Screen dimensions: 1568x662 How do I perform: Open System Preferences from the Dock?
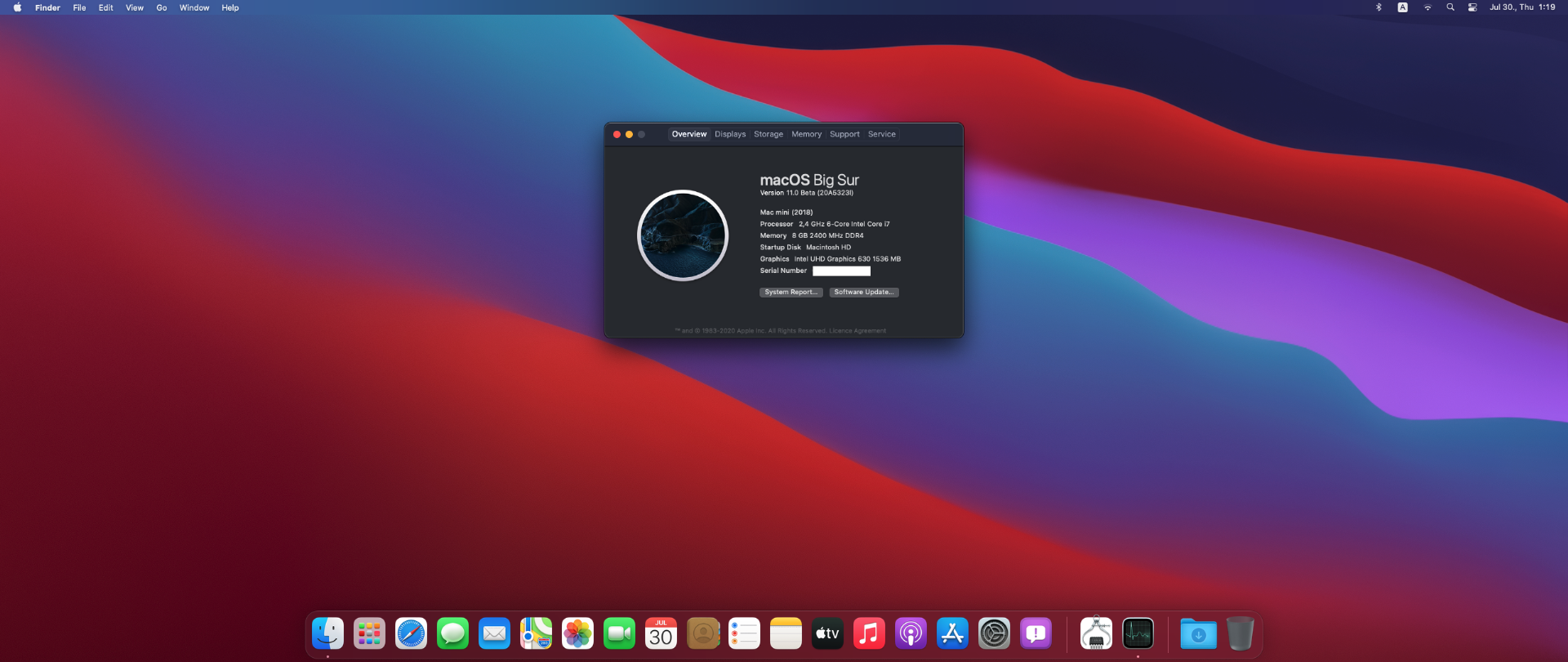click(994, 633)
